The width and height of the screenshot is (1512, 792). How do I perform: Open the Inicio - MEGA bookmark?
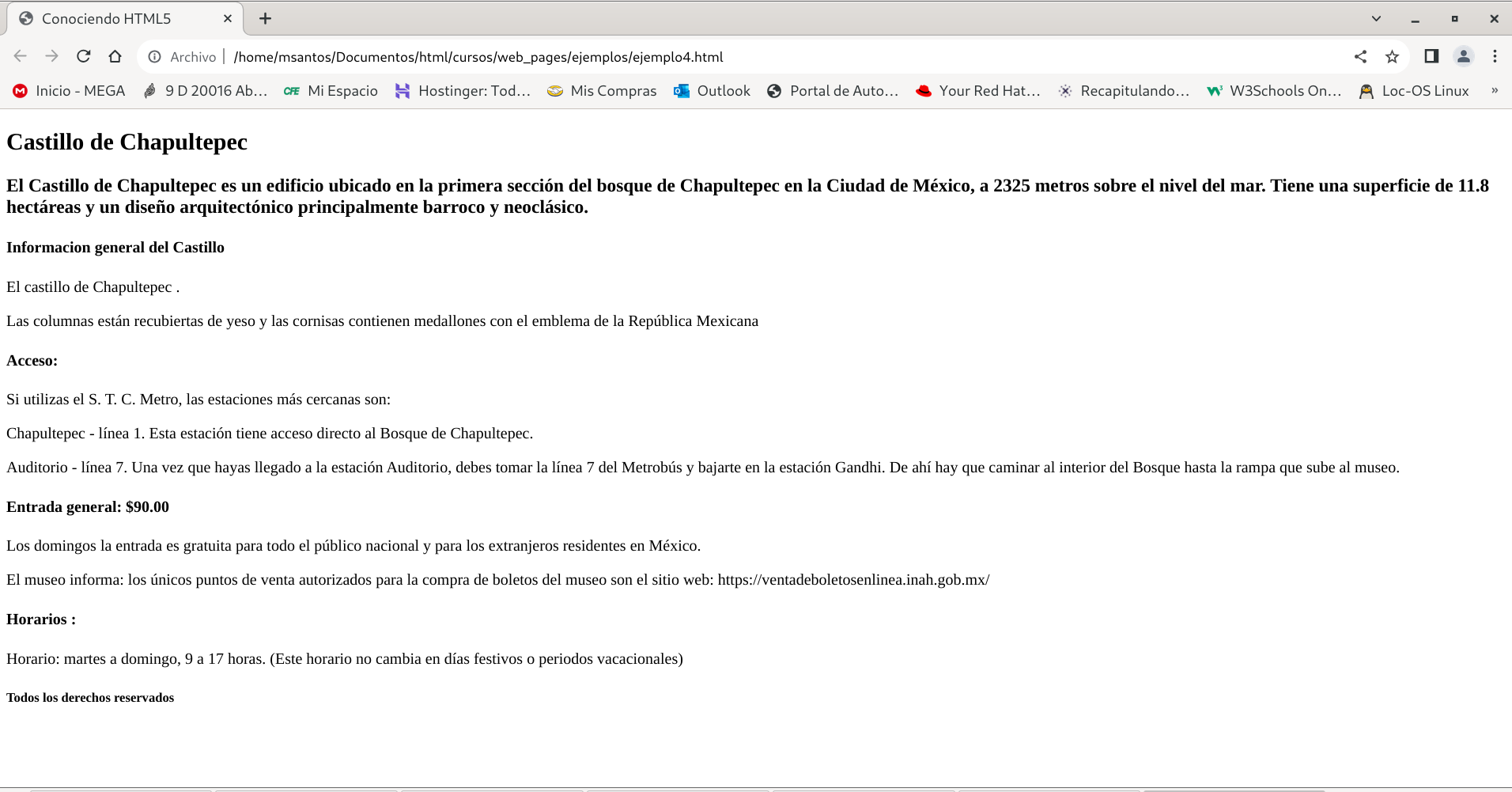click(x=70, y=91)
